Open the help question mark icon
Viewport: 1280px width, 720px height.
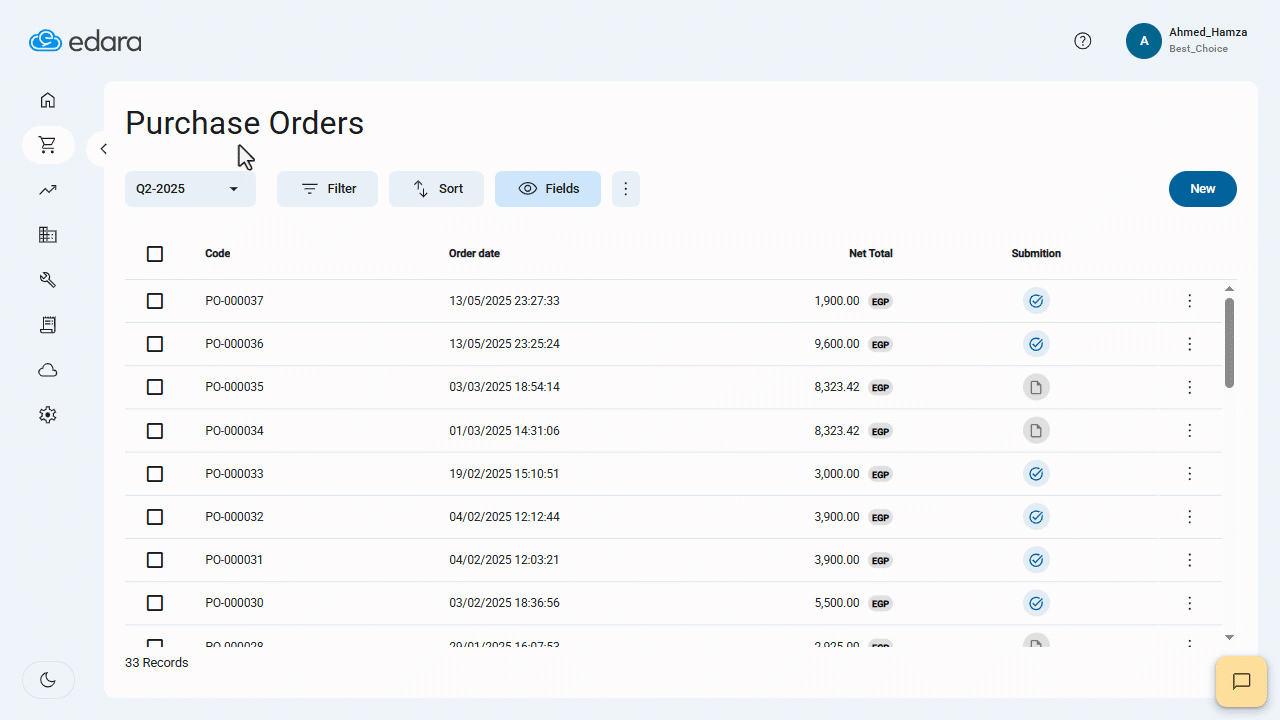click(1083, 41)
